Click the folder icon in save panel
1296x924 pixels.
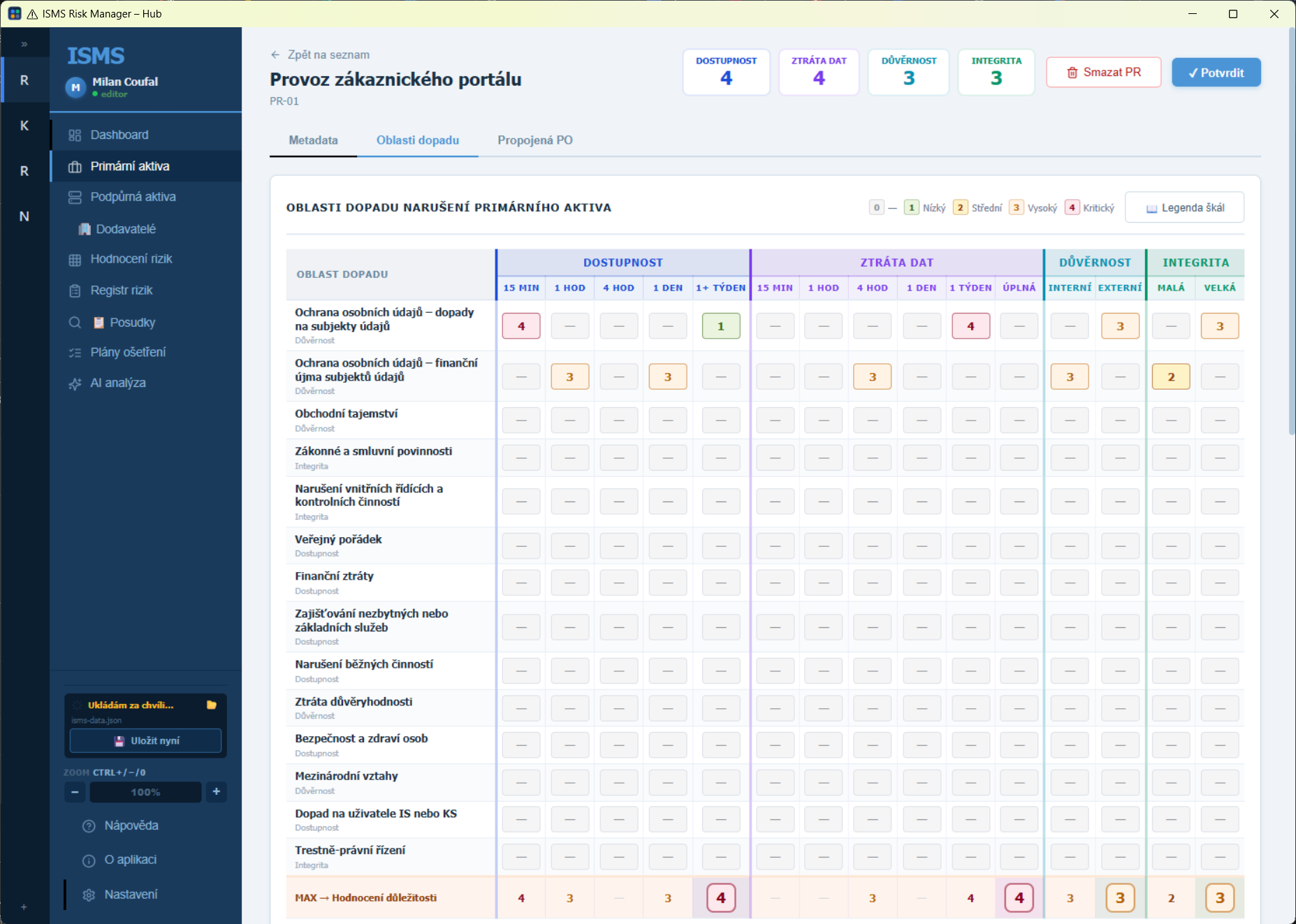tap(212, 705)
